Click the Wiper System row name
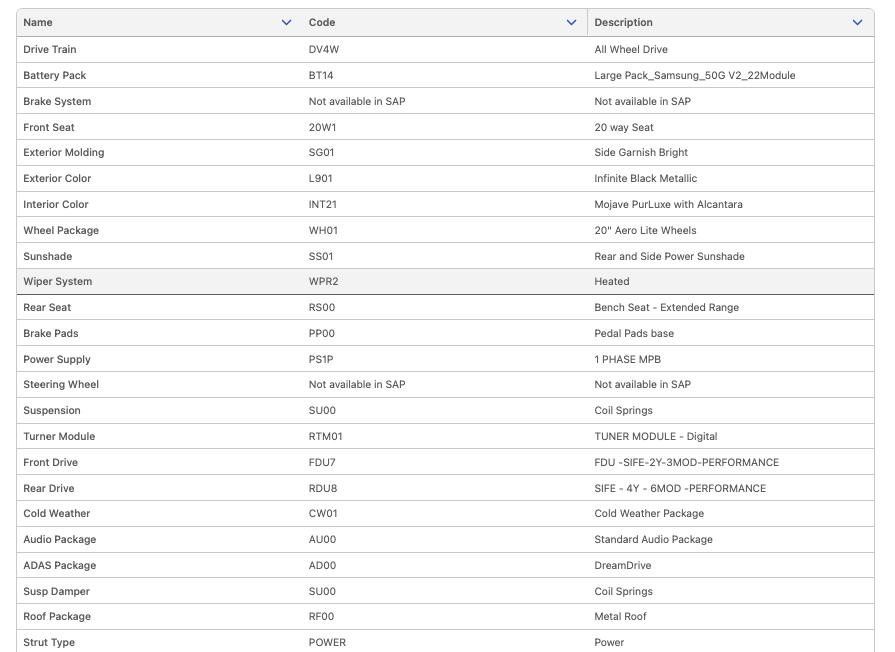The width and height of the screenshot is (895, 652). point(58,281)
